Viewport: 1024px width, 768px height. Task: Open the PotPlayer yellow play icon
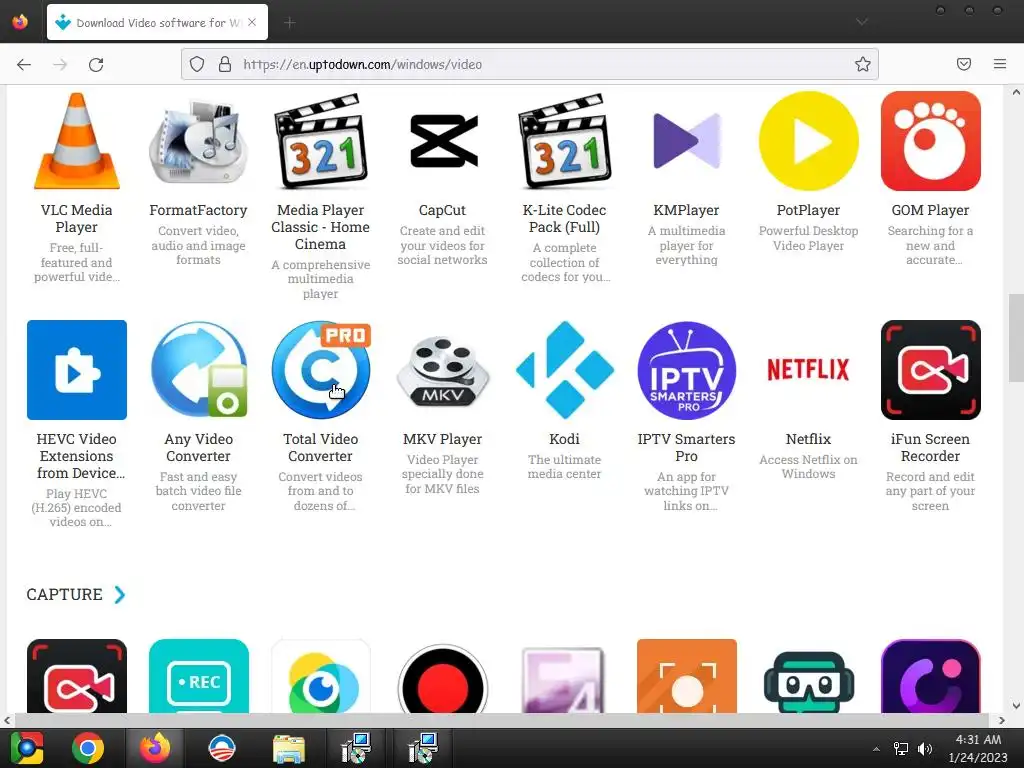(x=808, y=141)
